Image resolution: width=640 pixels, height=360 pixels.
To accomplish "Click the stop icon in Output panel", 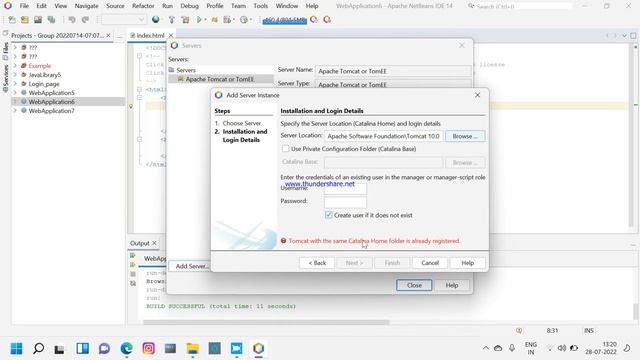I will pyautogui.click(x=133, y=274).
